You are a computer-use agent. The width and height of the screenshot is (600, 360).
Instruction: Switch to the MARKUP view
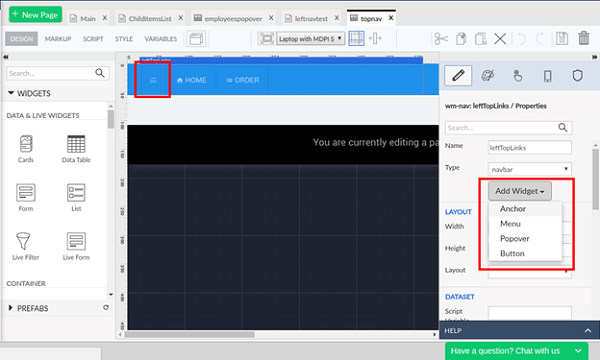[x=58, y=39]
